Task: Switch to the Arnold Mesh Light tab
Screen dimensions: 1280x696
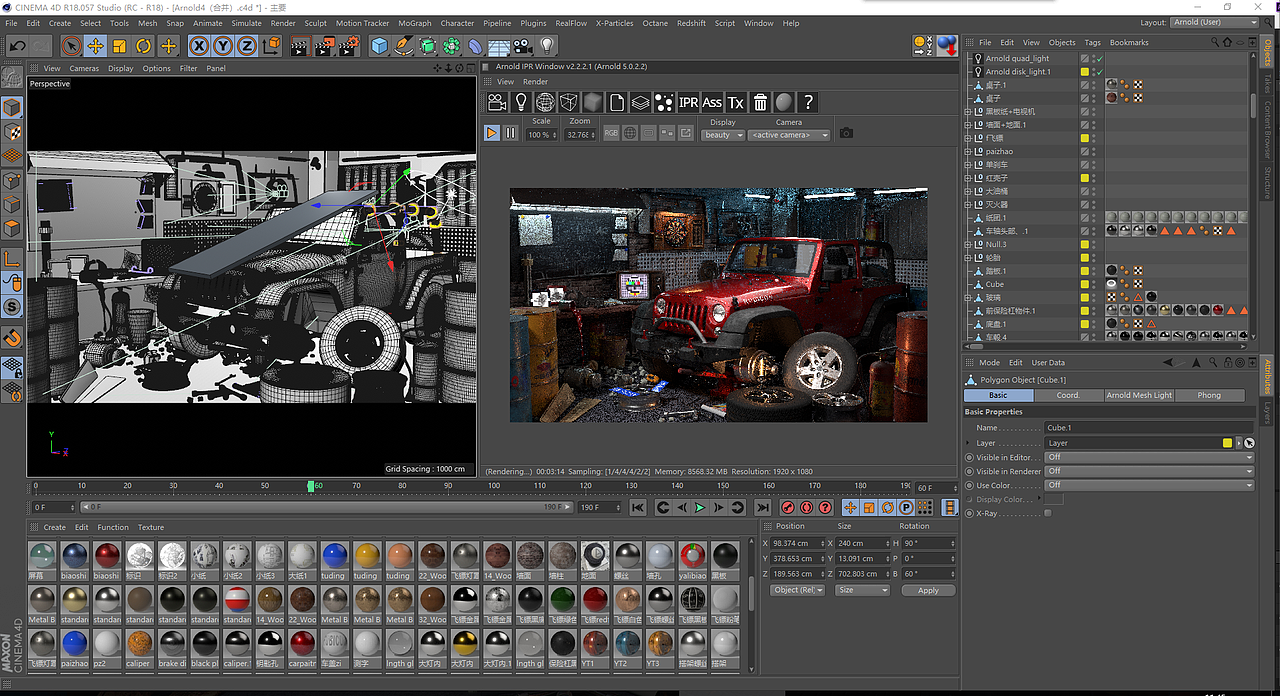Action: [x=1138, y=395]
